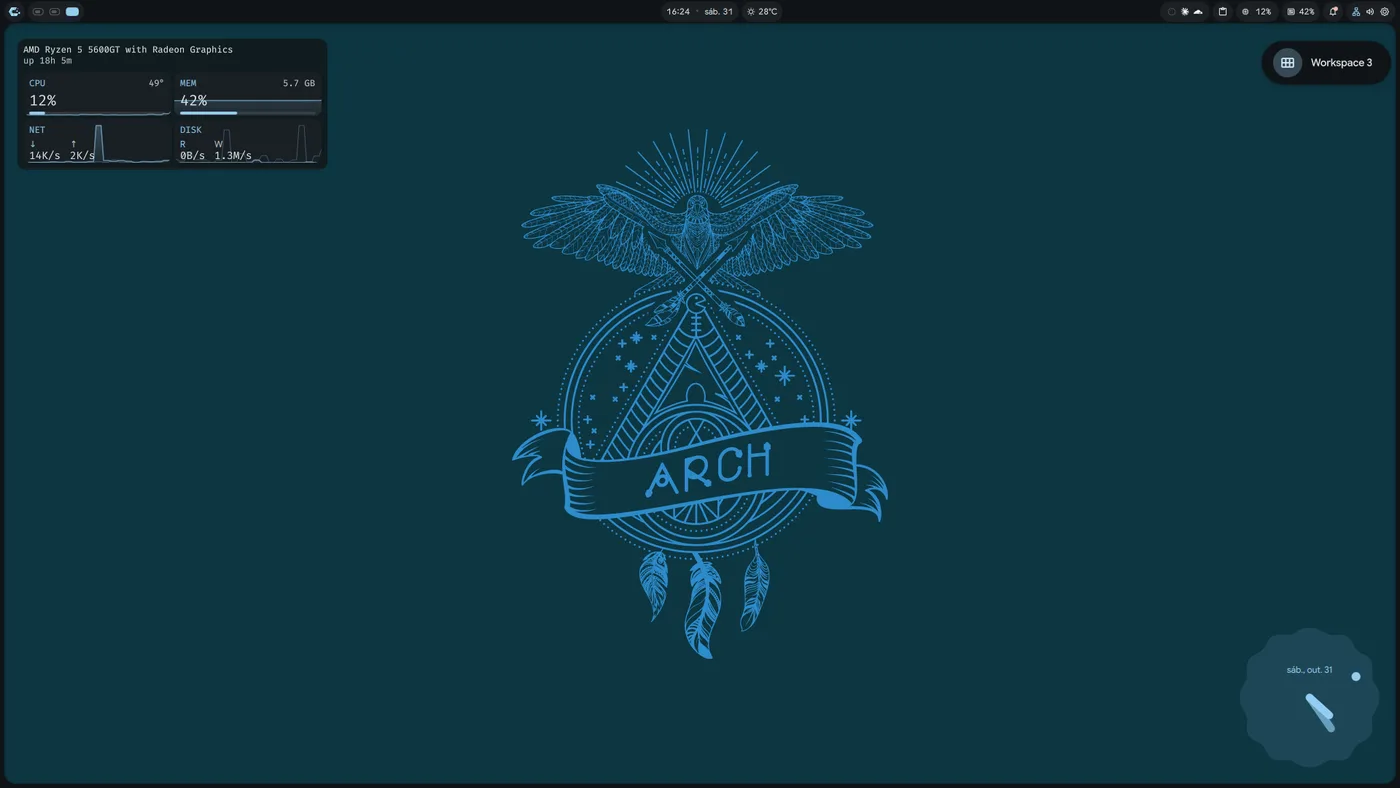
Task: Click the 14K/s download rate in the NET panel
Action: [x=44, y=156]
